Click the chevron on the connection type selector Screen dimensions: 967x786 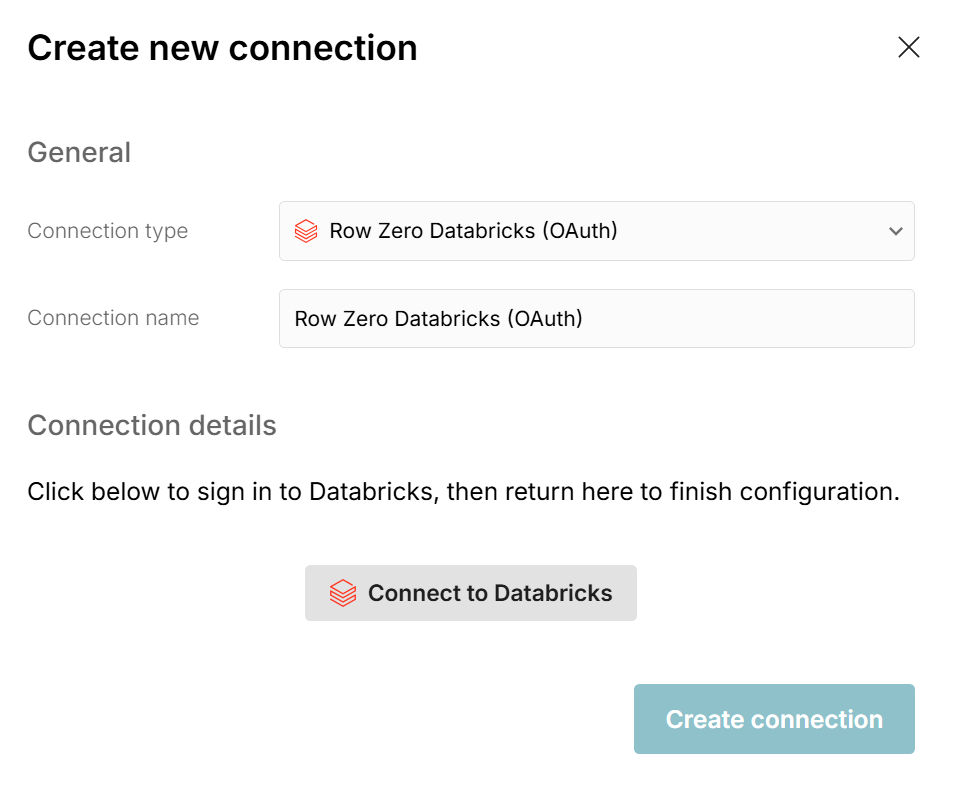click(x=896, y=231)
